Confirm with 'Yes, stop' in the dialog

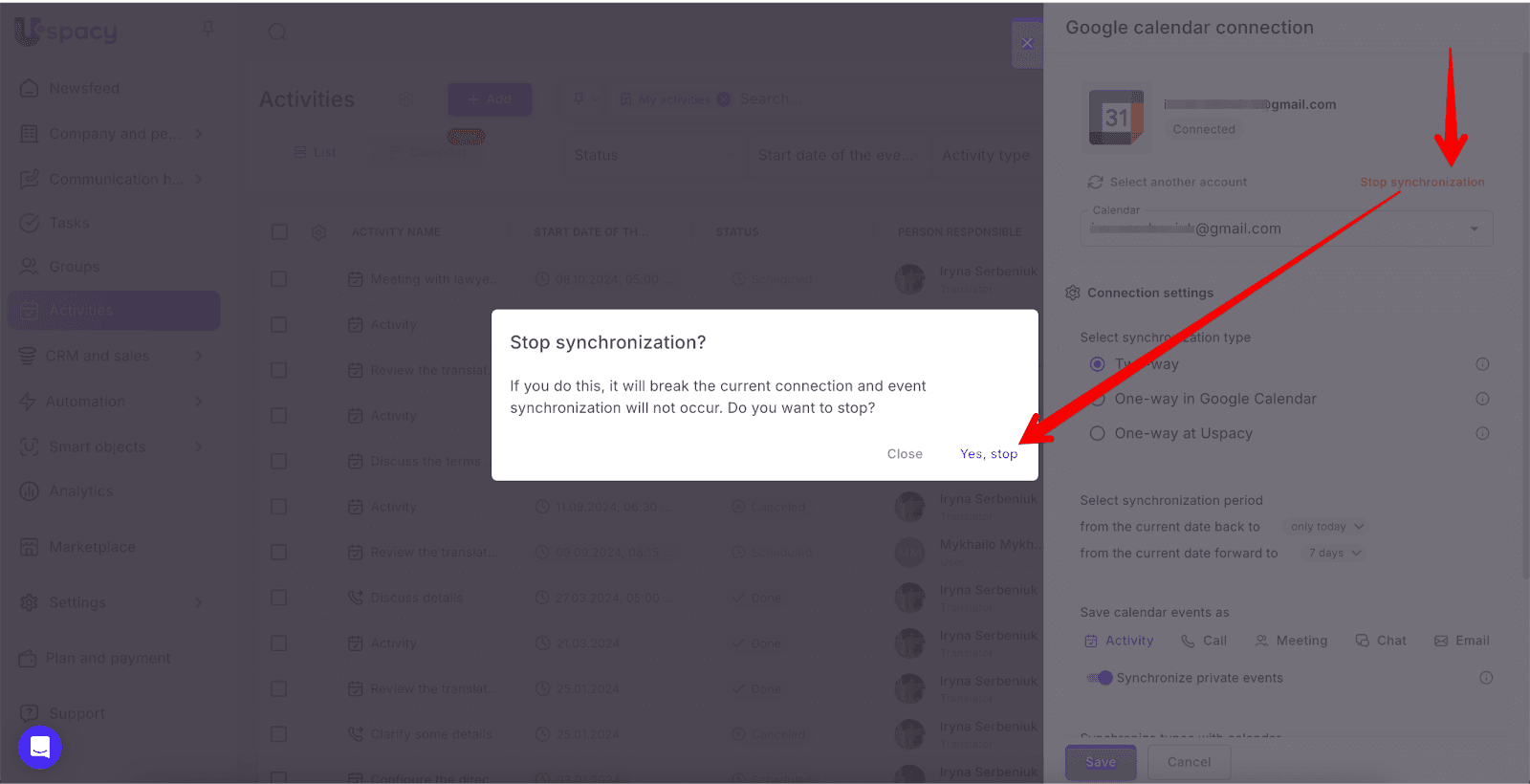(989, 454)
